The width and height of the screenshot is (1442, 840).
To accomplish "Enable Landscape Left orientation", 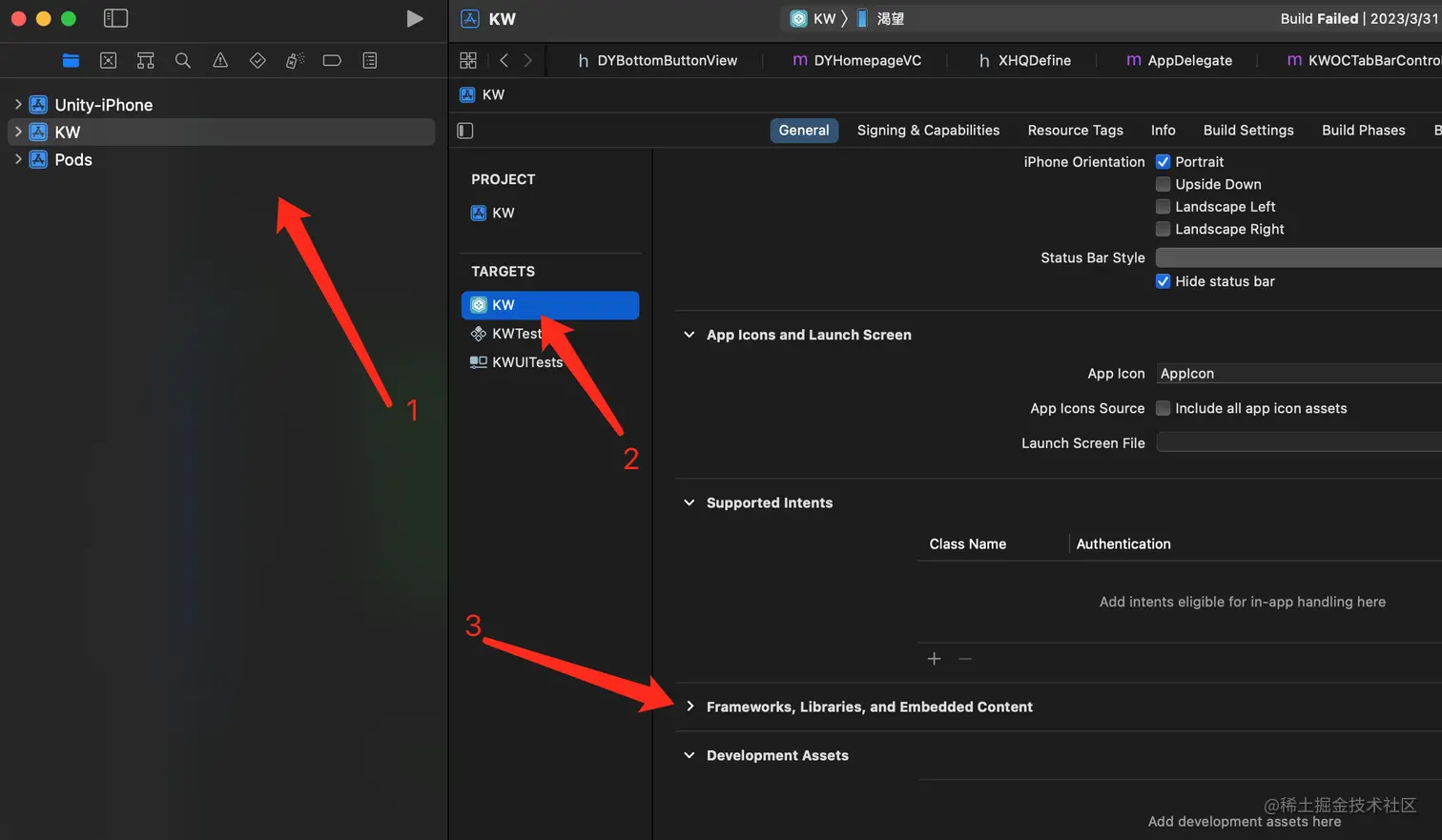I will tap(1163, 207).
